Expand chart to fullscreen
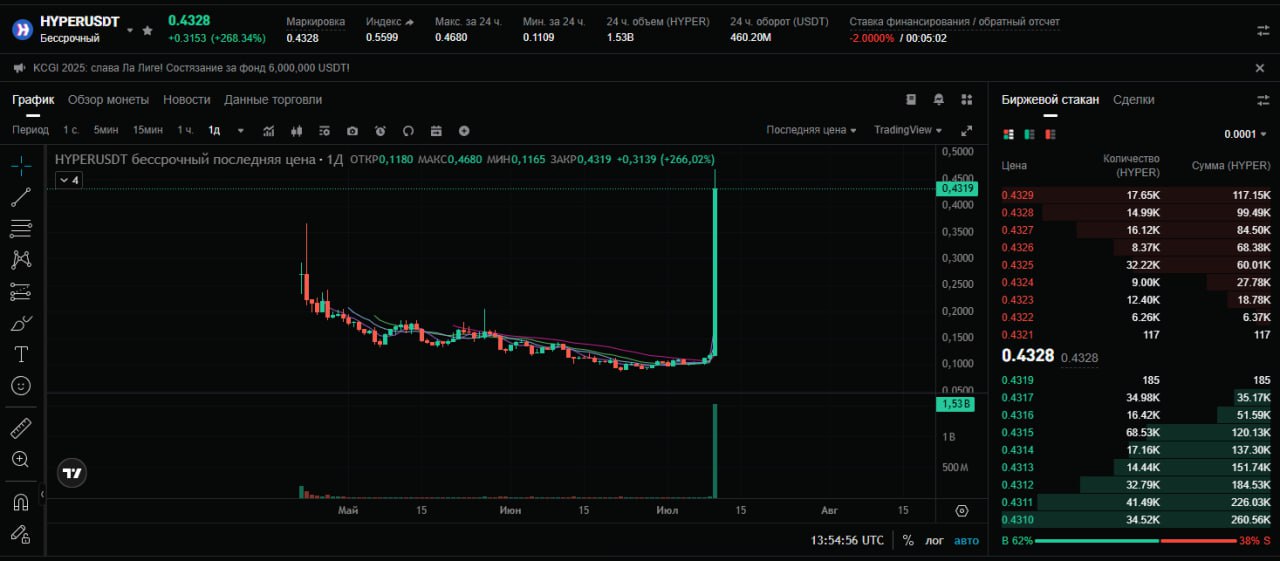The image size is (1280, 561). 966,131
